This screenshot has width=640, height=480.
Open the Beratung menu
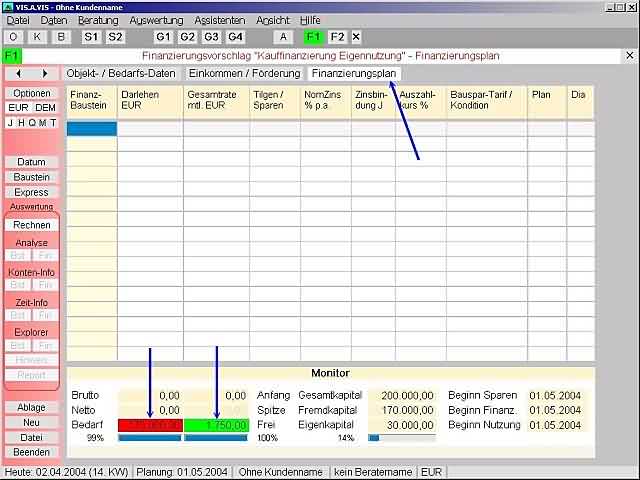(98, 20)
